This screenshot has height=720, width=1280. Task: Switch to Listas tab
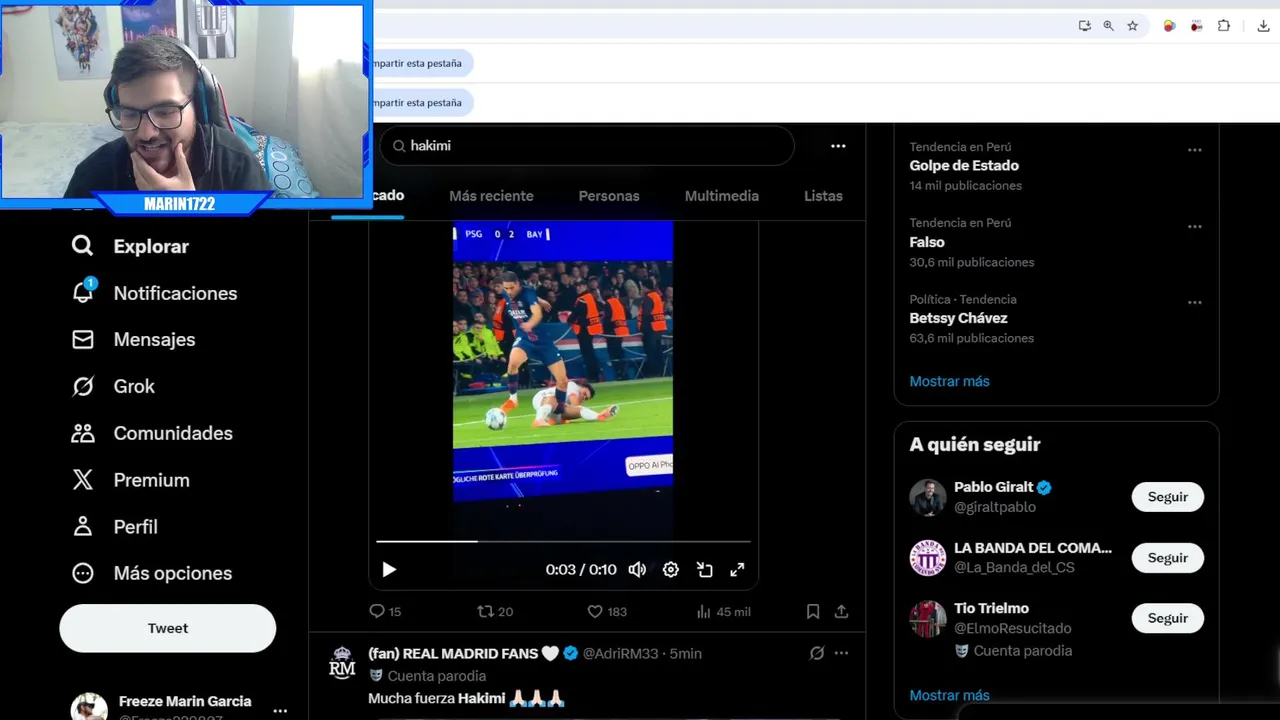click(823, 196)
